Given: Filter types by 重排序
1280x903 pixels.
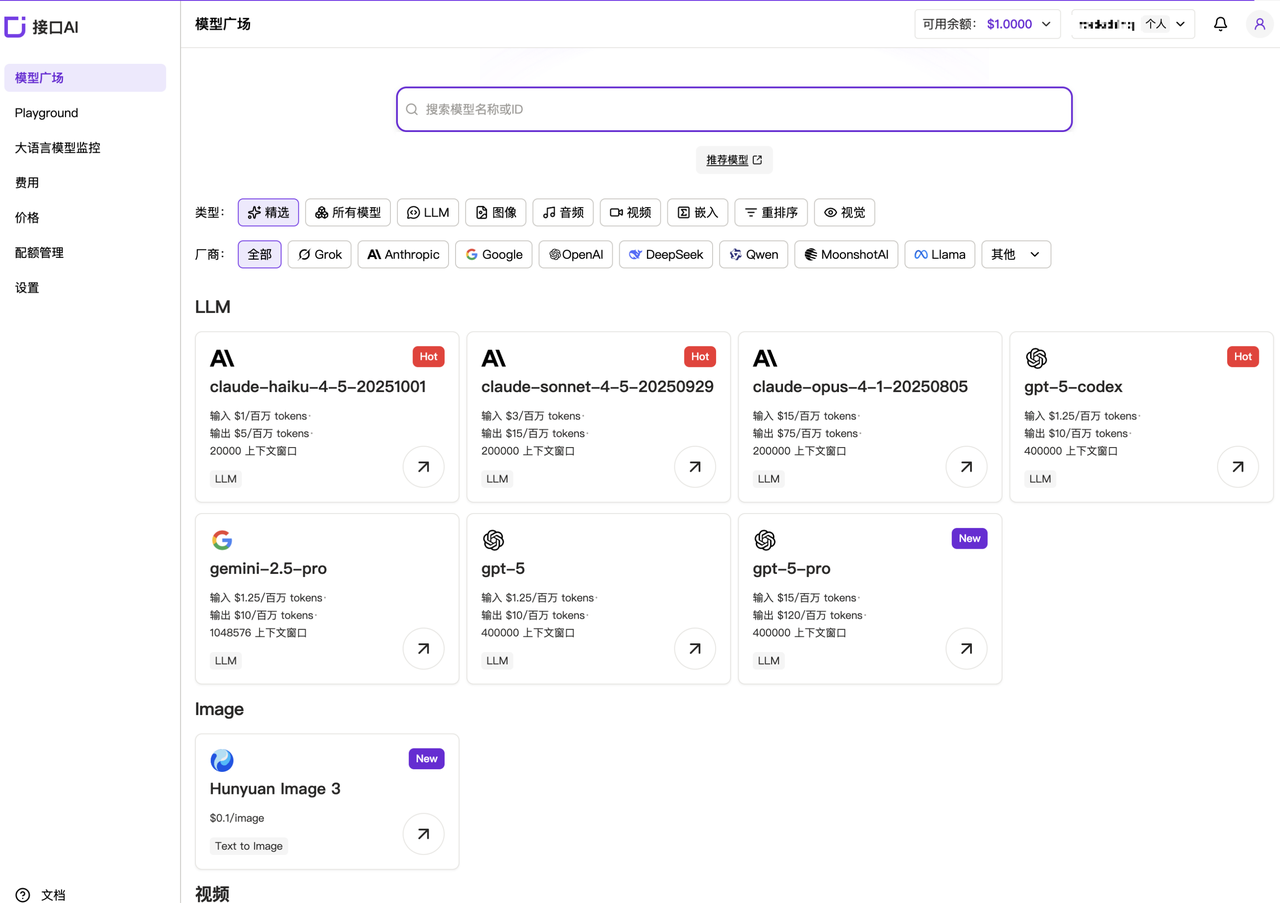Looking at the screenshot, I should tap(771, 212).
